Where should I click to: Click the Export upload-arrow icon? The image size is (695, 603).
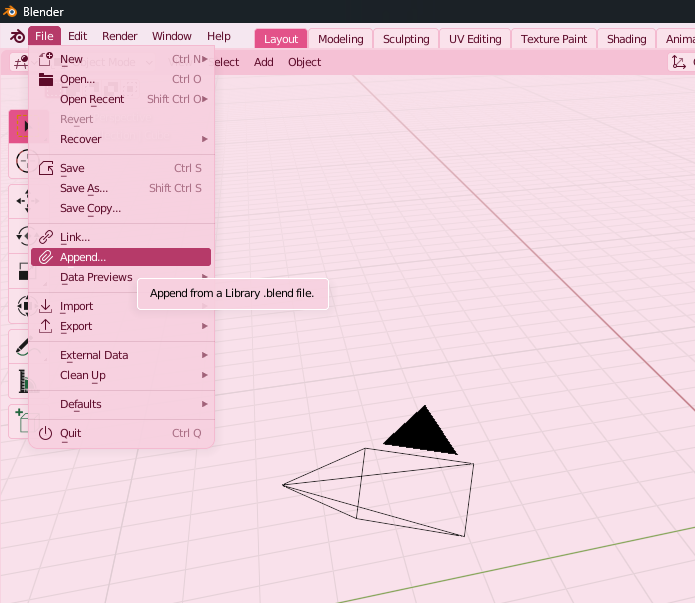coord(46,326)
